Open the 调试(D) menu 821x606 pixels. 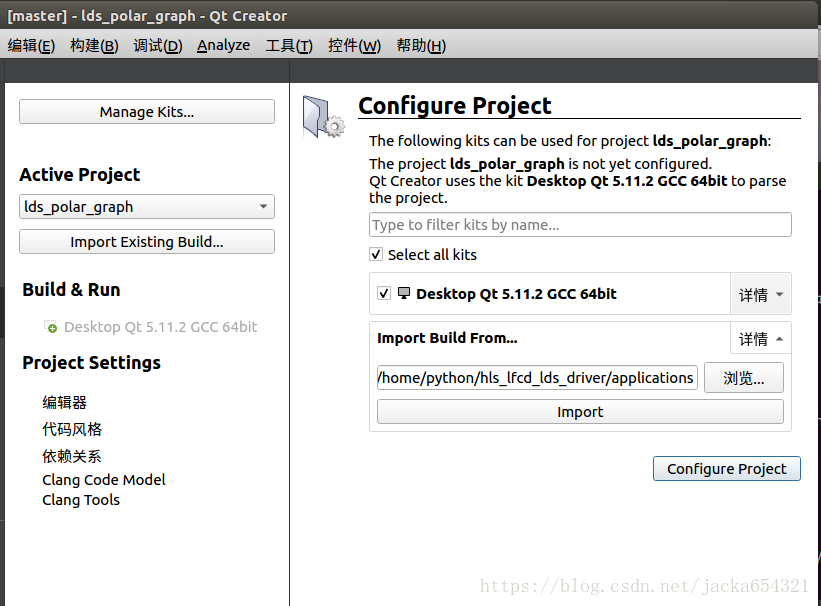tap(158, 46)
